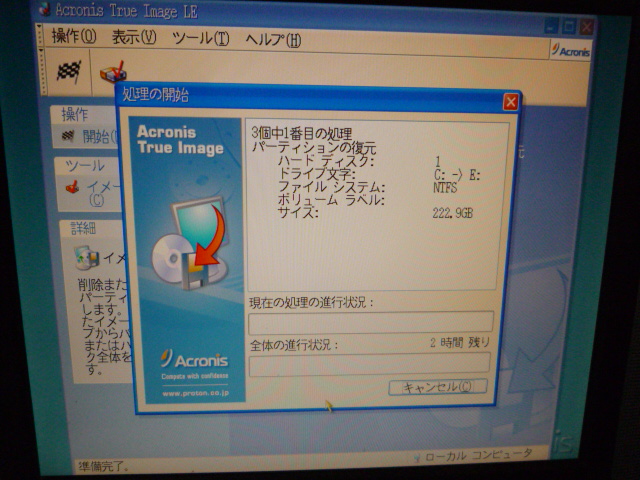Image resolution: width=640 pixels, height=480 pixels.
Task: Click the 3個中1番目の処理 heading text
Action: 302,133
